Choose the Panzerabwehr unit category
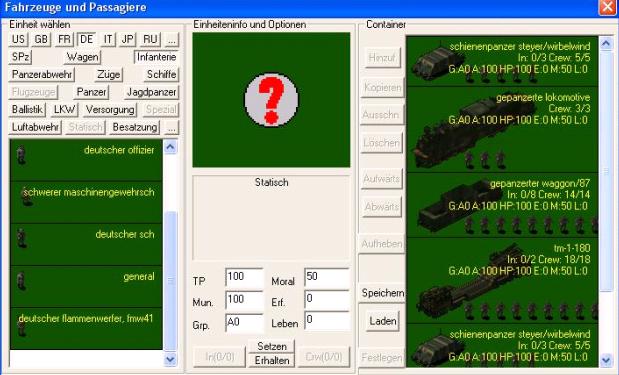Screen dimensions: 619x375 (x=42, y=75)
